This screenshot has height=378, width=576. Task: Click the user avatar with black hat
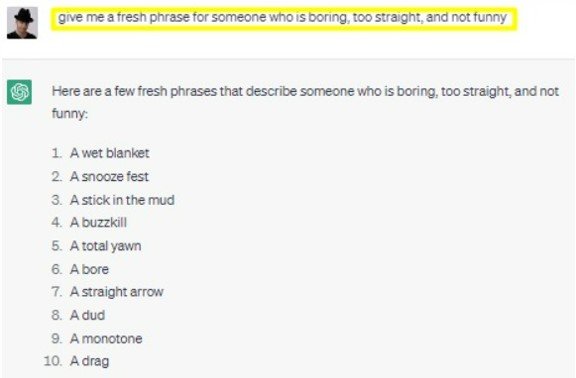[22, 23]
